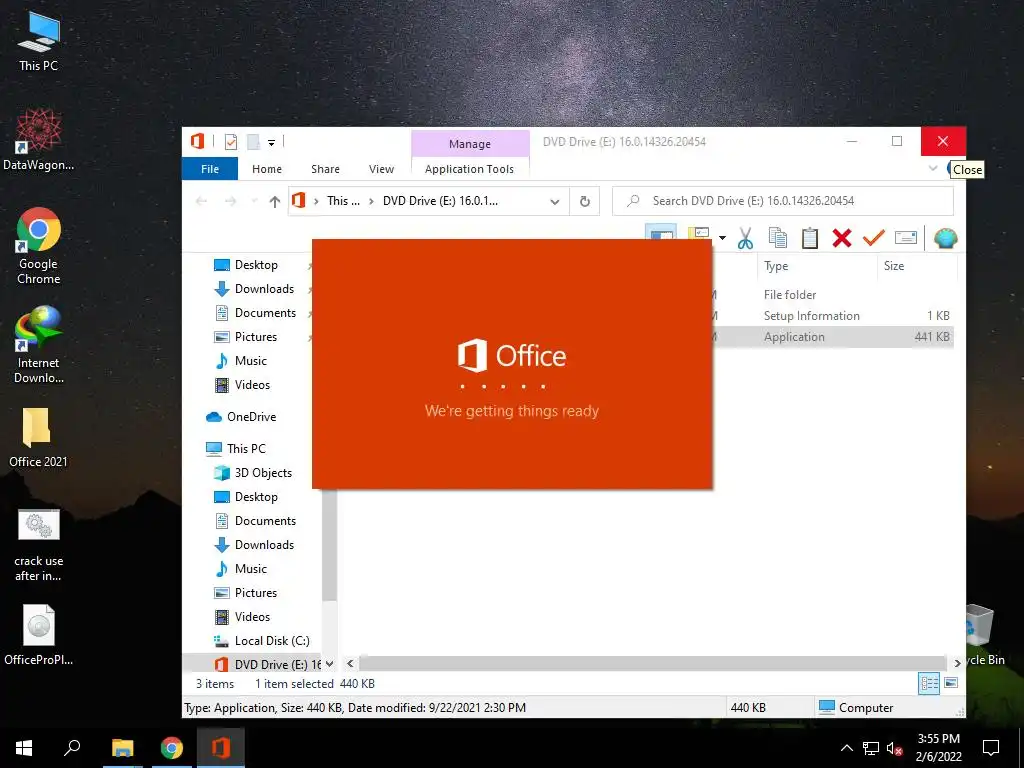Screen dimensions: 1024x768
Task: Click the 'This ...' breadcrumb in address bar
Action: 344,201
